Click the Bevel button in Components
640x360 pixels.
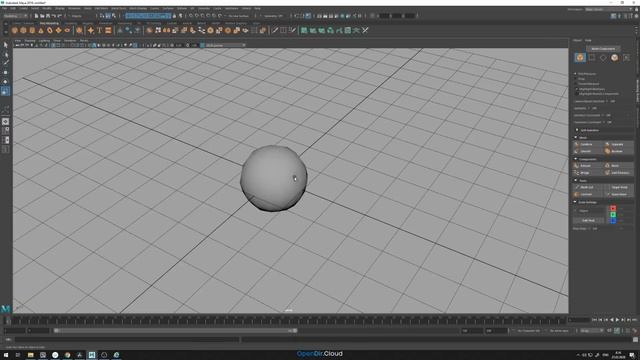pos(619,166)
